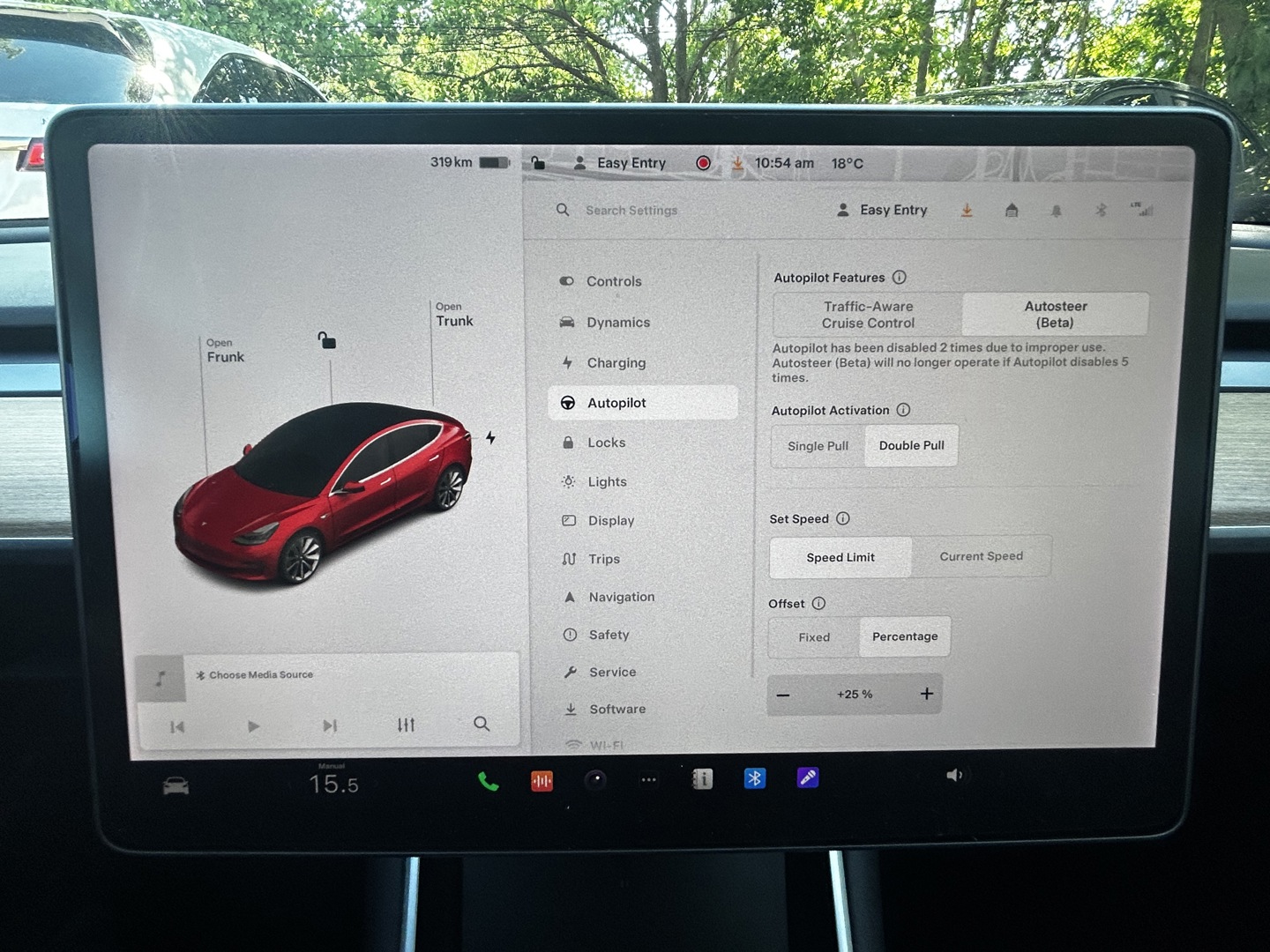1270x952 pixels.
Task: Skip to the previous track
Action: 177,727
